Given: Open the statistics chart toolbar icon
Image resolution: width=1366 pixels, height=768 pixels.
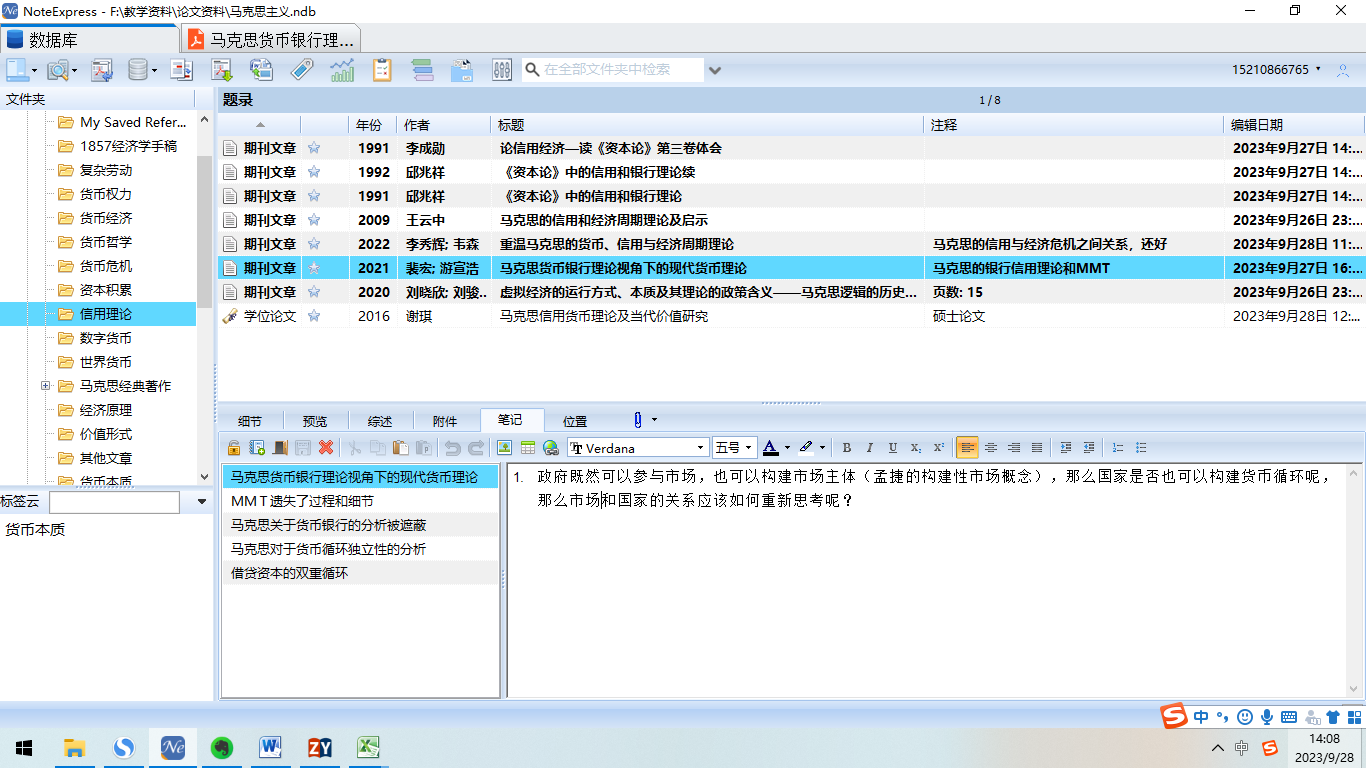Looking at the screenshot, I should 342,70.
